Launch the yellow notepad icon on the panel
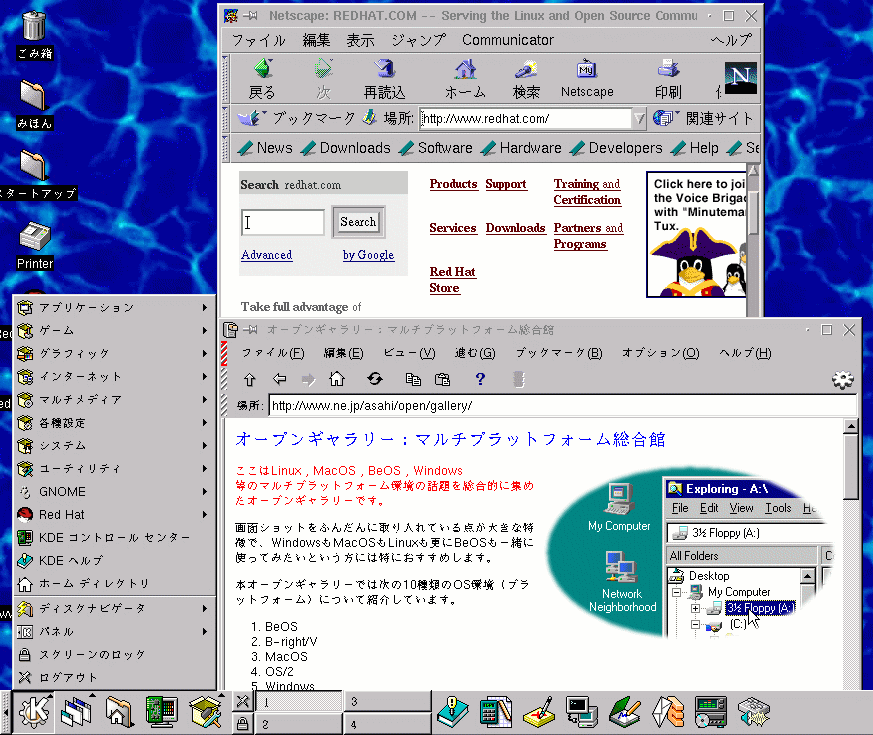873x735 pixels. point(538,712)
